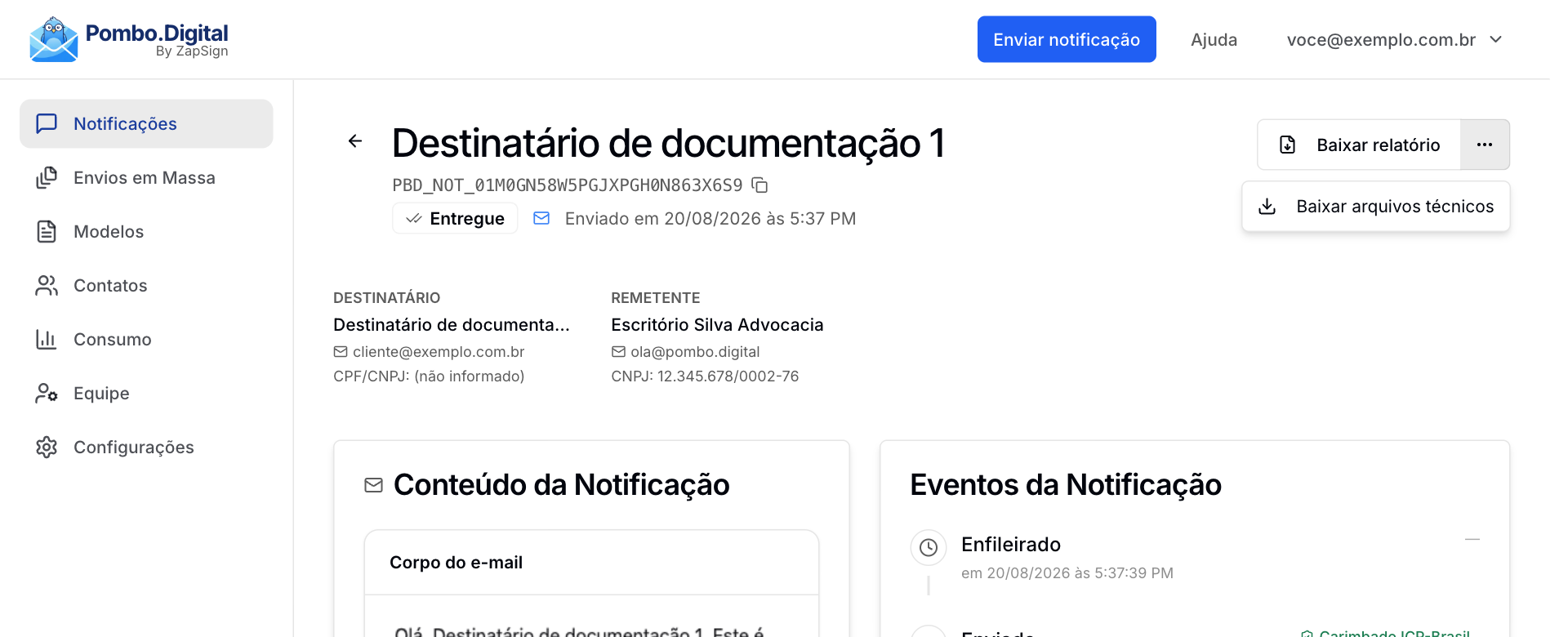Open the Notificações section
Image resolution: width=1568 pixels, height=637 pixels.
[x=146, y=123]
